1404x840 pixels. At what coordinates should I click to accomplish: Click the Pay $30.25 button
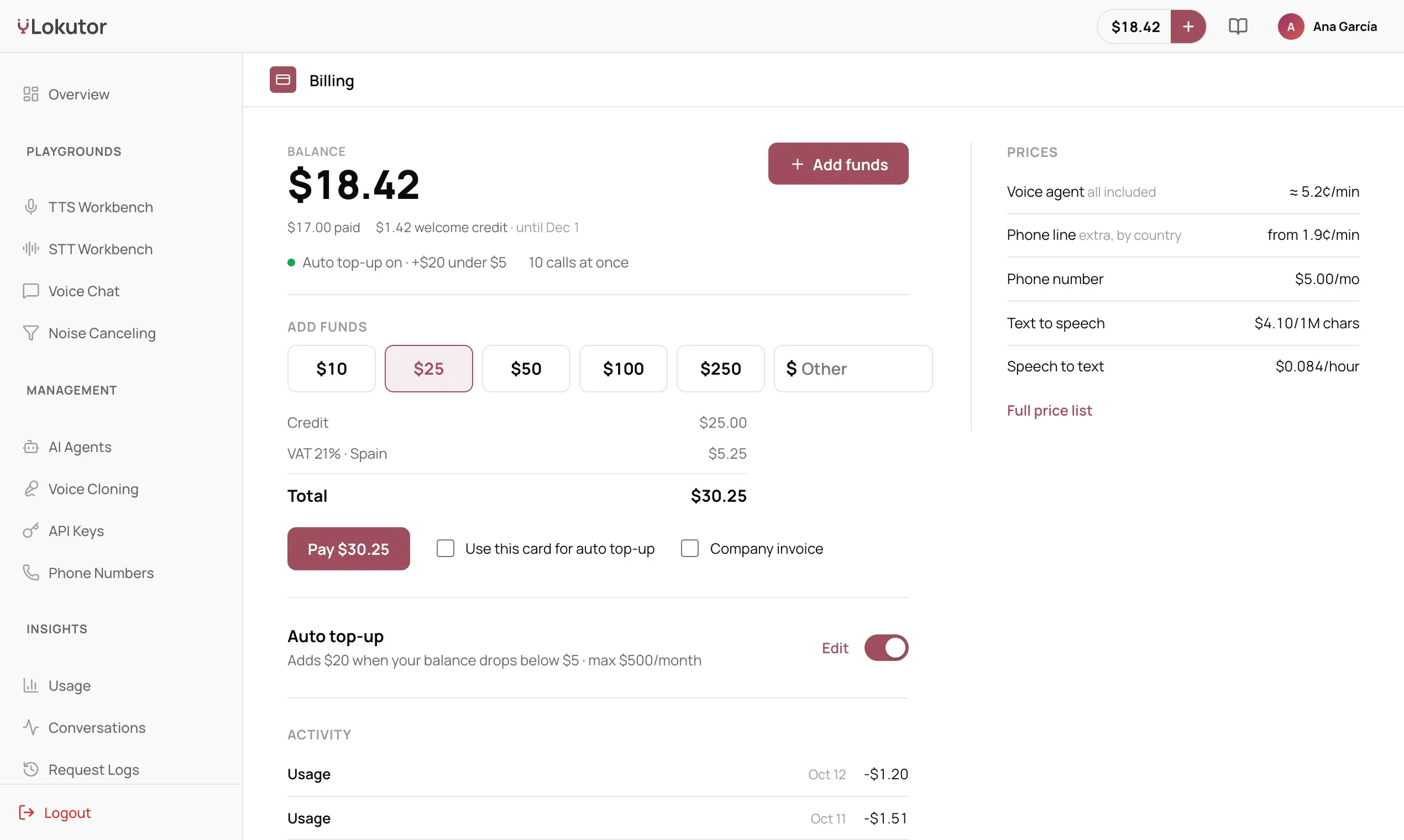[348, 549]
